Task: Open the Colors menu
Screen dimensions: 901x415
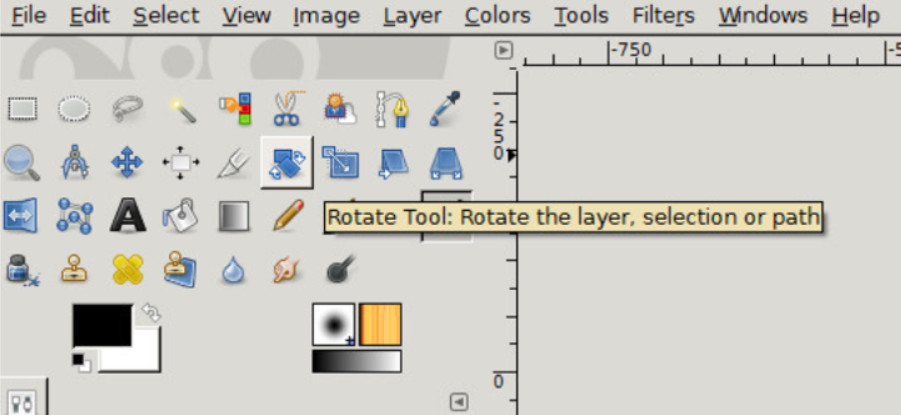Action: point(498,16)
